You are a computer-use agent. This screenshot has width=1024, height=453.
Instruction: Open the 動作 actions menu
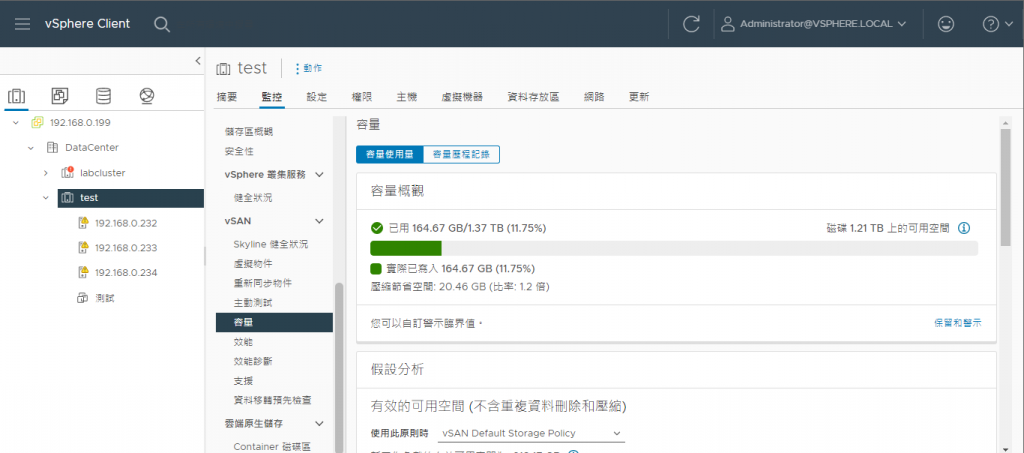(308, 68)
